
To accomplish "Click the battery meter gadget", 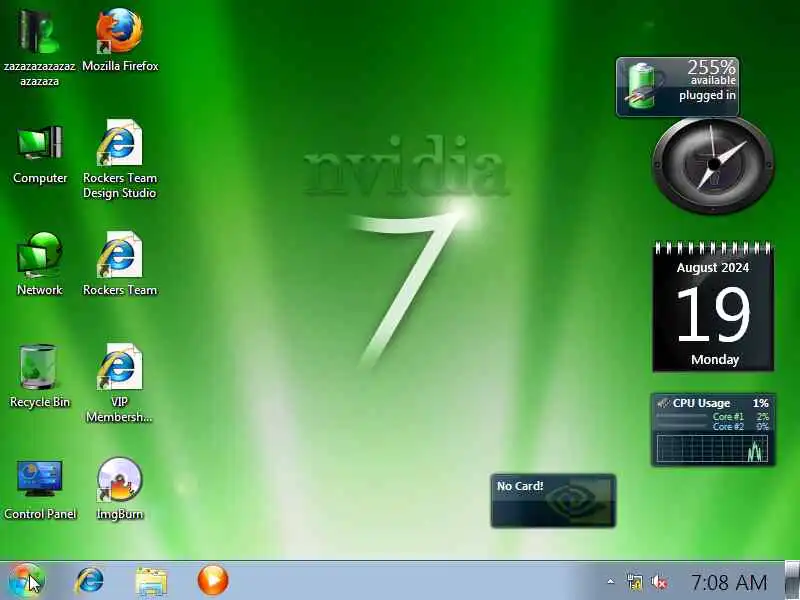I will [678, 87].
